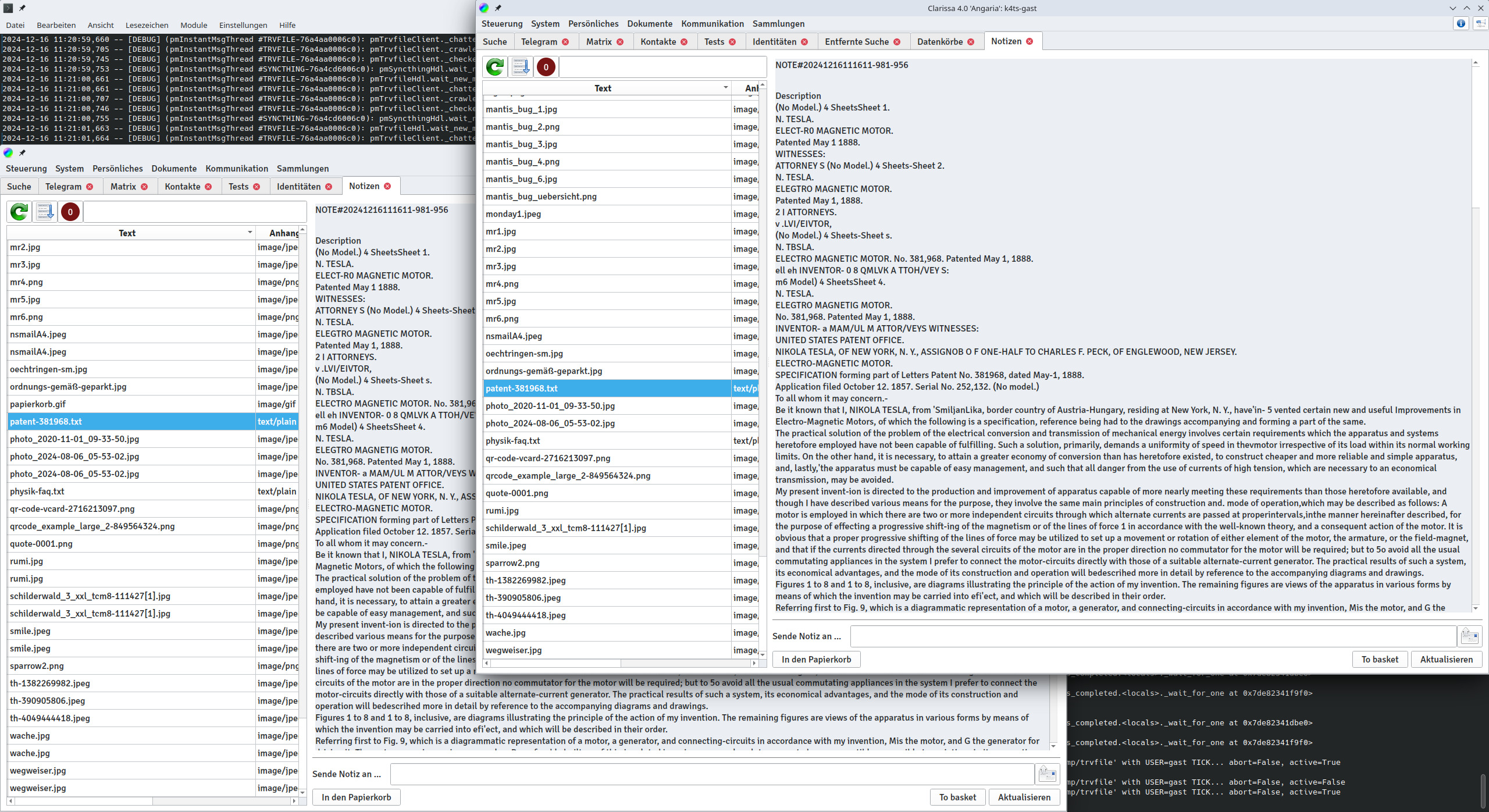Viewport: 1489px width, 812px height.
Task: Focus the filter field in front window toolbar
Action: 662,67
